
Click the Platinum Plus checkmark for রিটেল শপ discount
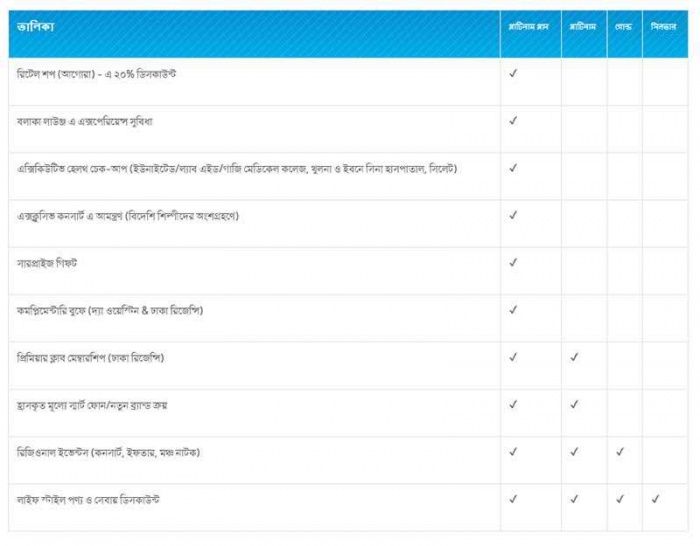[x=513, y=73]
